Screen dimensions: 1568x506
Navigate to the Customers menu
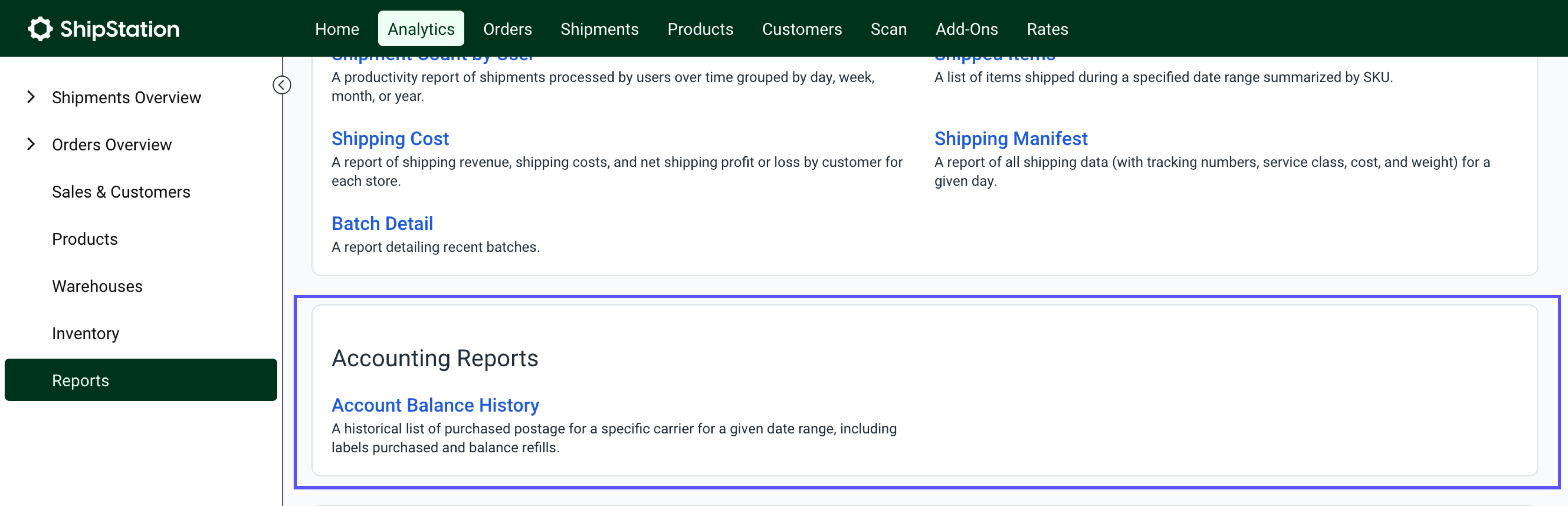click(802, 29)
